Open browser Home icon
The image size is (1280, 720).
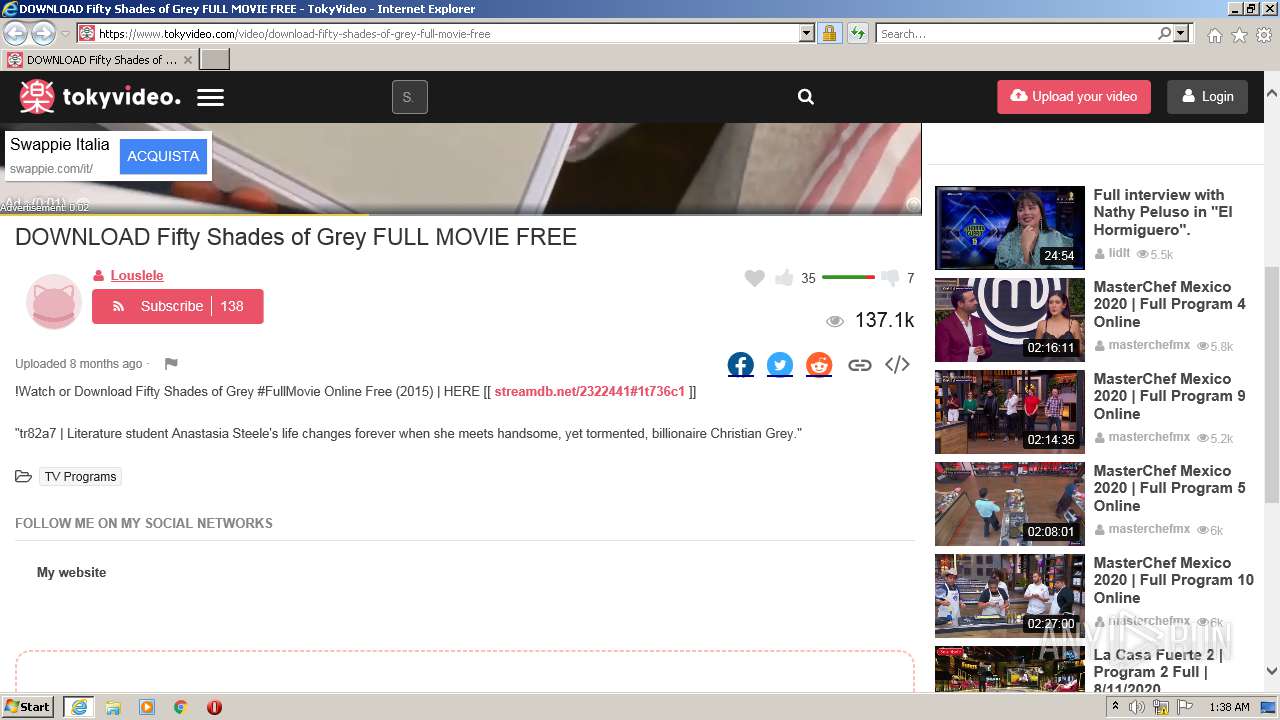coord(1214,35)
